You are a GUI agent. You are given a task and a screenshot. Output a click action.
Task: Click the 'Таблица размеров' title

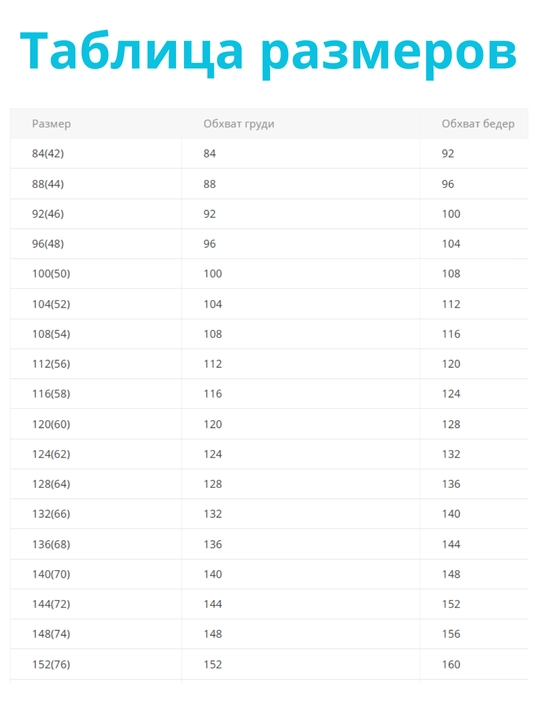(x=269, y=51)
